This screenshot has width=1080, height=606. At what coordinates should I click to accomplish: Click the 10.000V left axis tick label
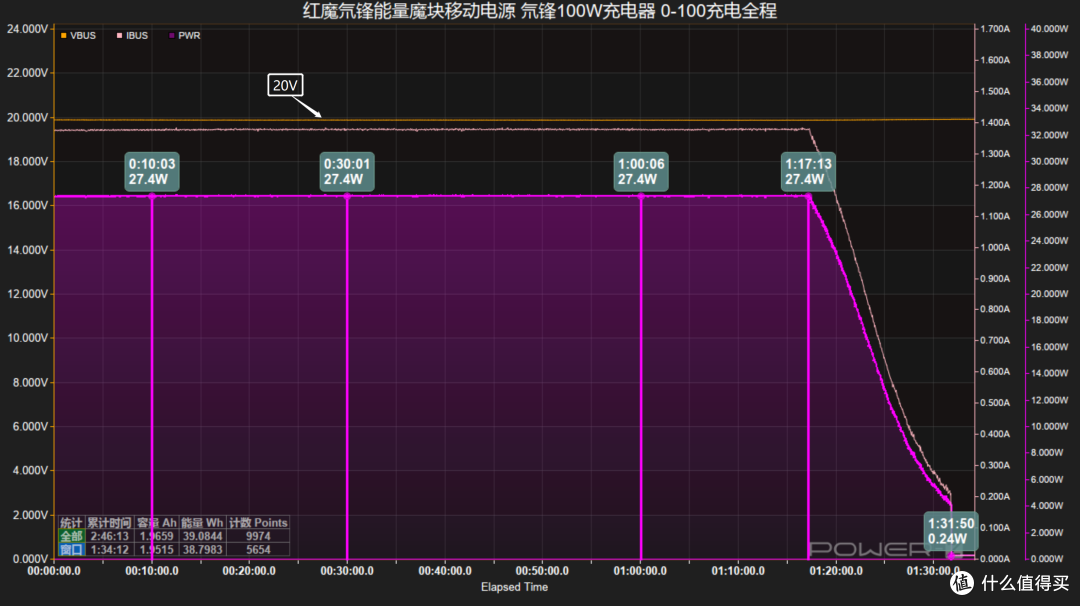pyautogui.click(x=28, y=338)
